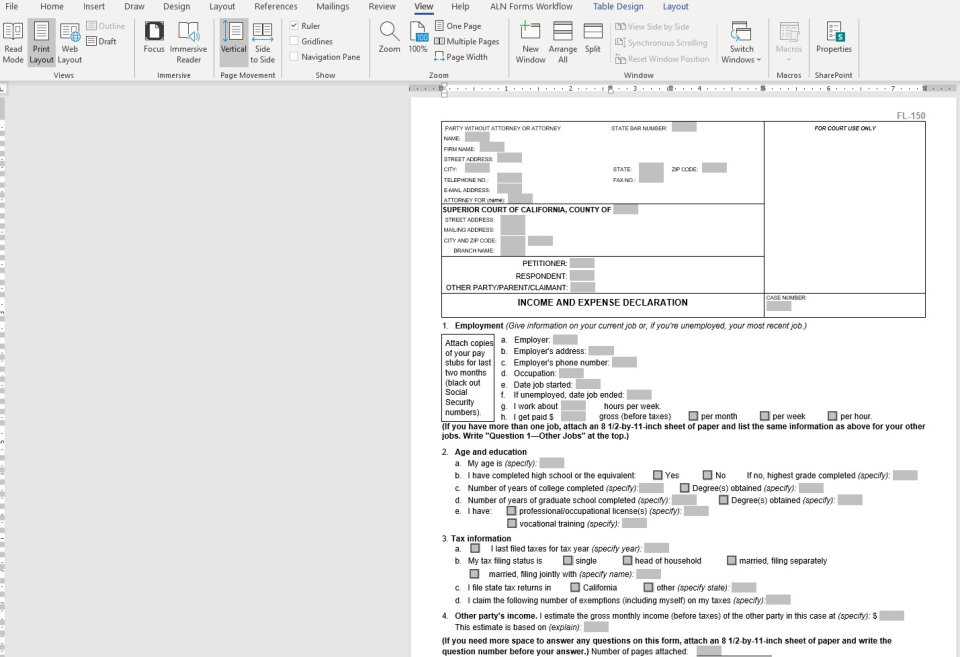Switch to Read Mode view
Viewport: 960px width, 657px height.
click(x=13, y=41)
